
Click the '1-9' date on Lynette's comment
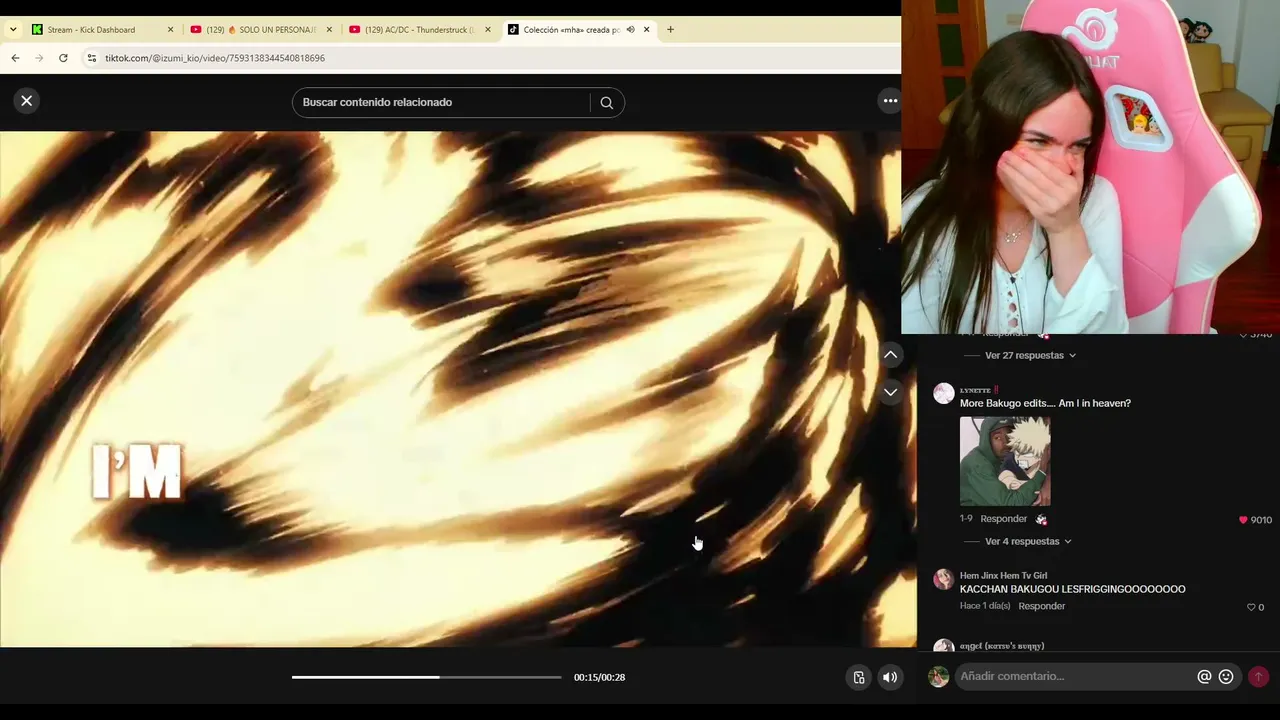(966, 519)
